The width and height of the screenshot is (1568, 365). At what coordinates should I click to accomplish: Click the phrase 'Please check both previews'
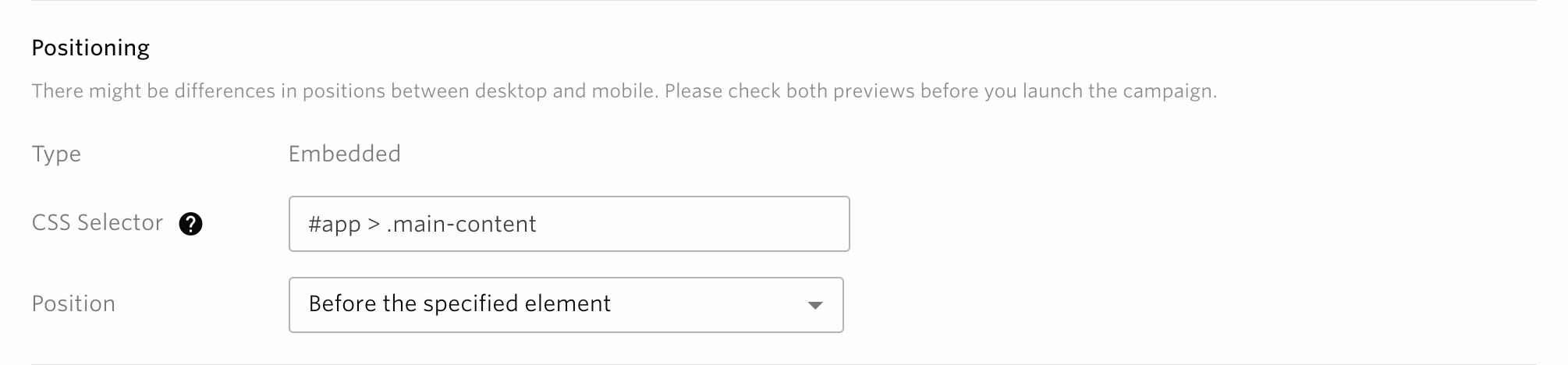tap(789, 91)
